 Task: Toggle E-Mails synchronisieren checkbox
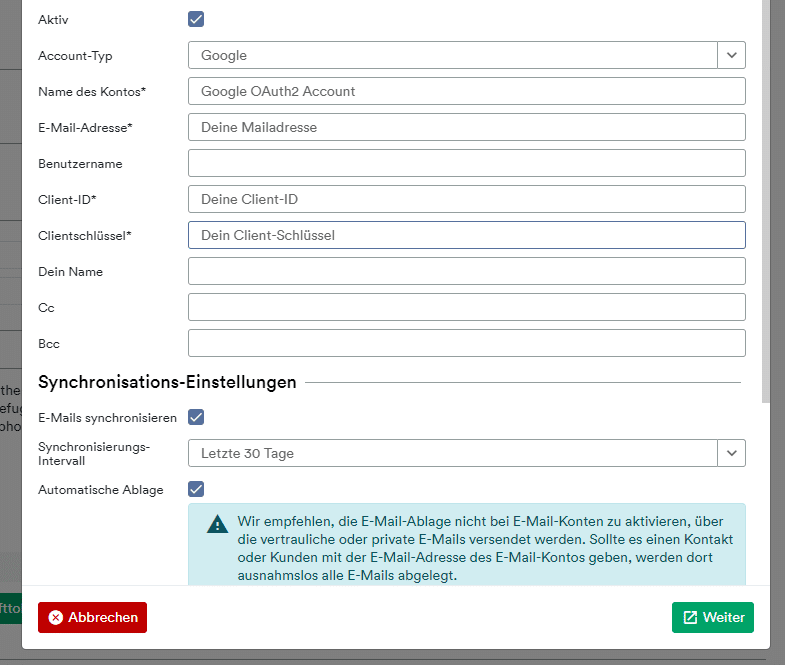196,417
